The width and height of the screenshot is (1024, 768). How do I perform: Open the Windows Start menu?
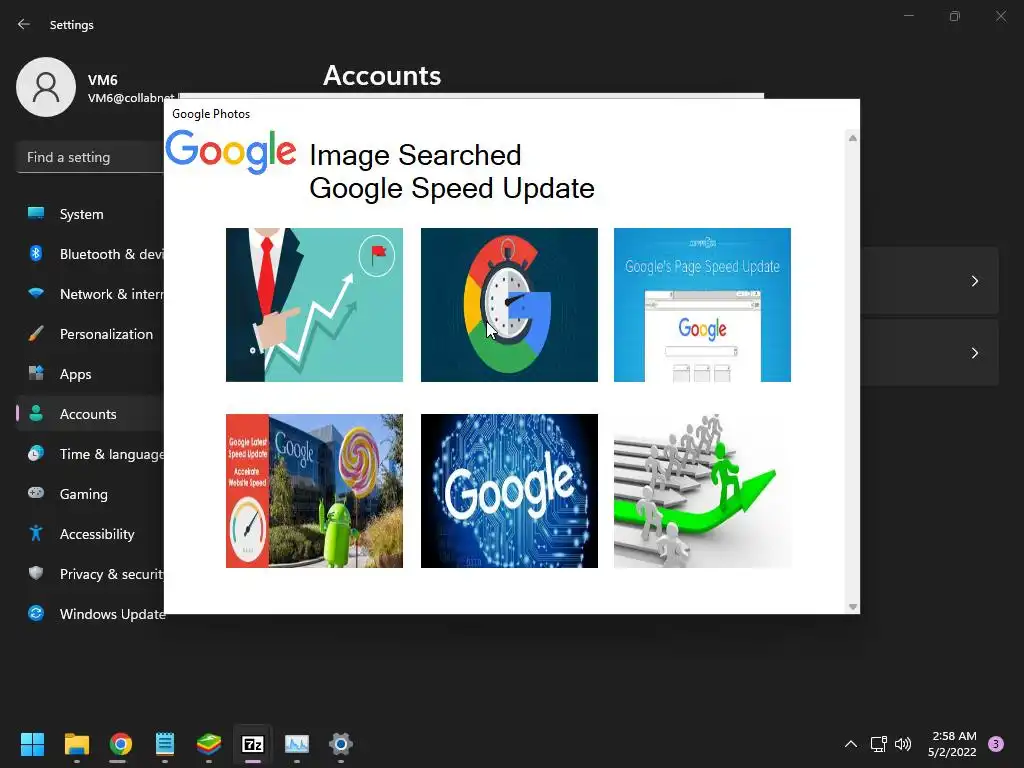click(x=32, y=744)
